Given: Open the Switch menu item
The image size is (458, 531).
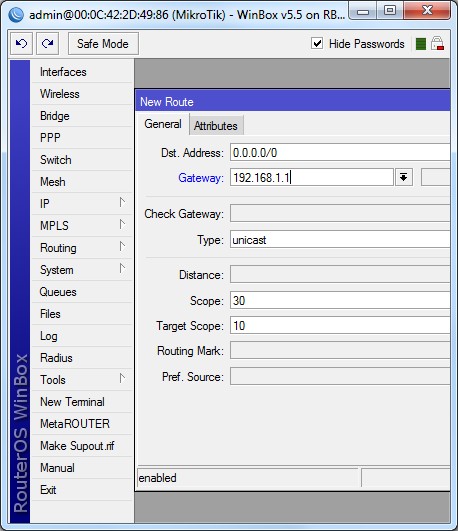Looking at the screenshot, I should (x=82, y=160).
